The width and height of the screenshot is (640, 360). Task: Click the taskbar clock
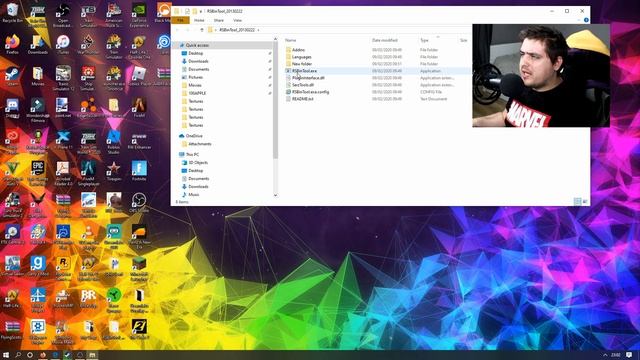(616, 355)
